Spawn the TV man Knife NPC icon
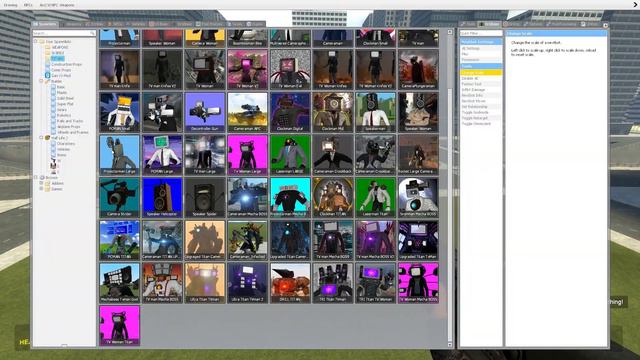640x360 pixels. click(x=119, y=69)
